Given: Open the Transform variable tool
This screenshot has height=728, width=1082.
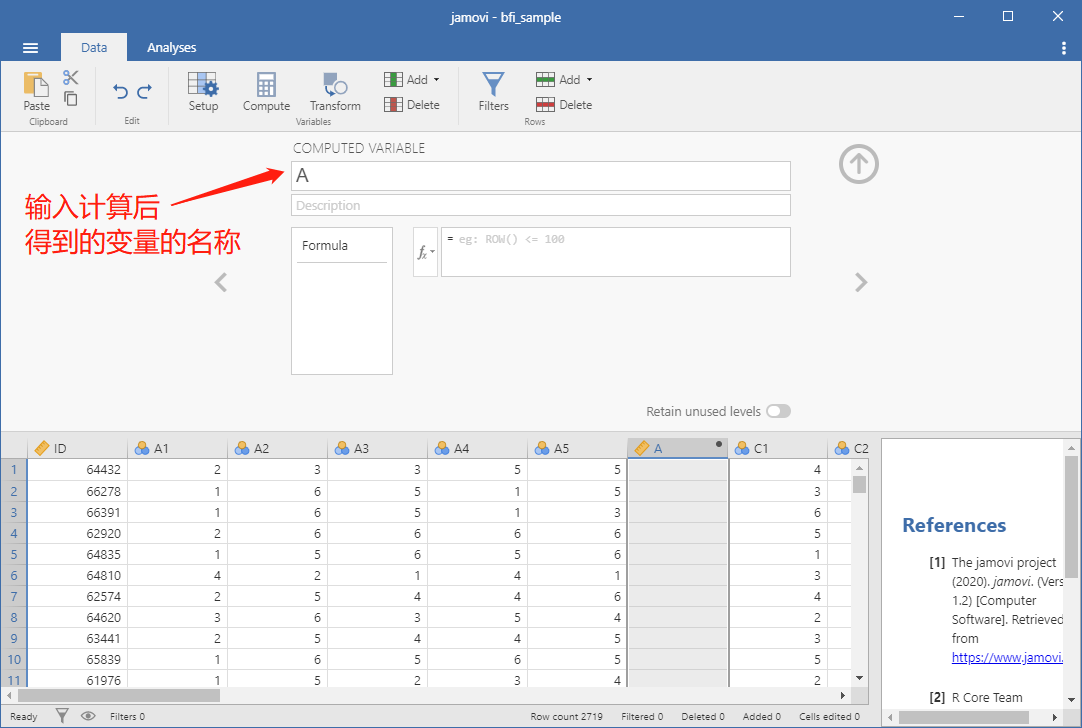Looking at the screenshot, I should [x=335, y=92].
